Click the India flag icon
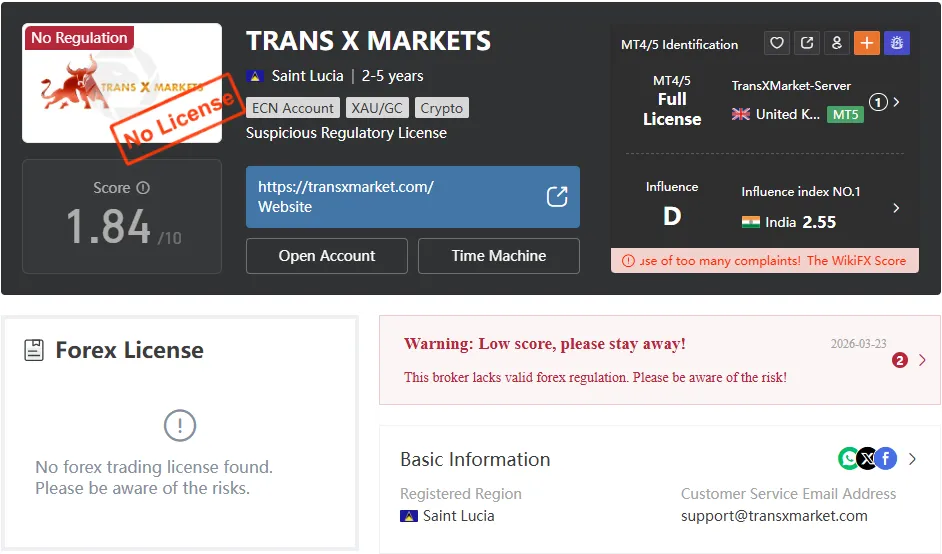 [750, 222]
